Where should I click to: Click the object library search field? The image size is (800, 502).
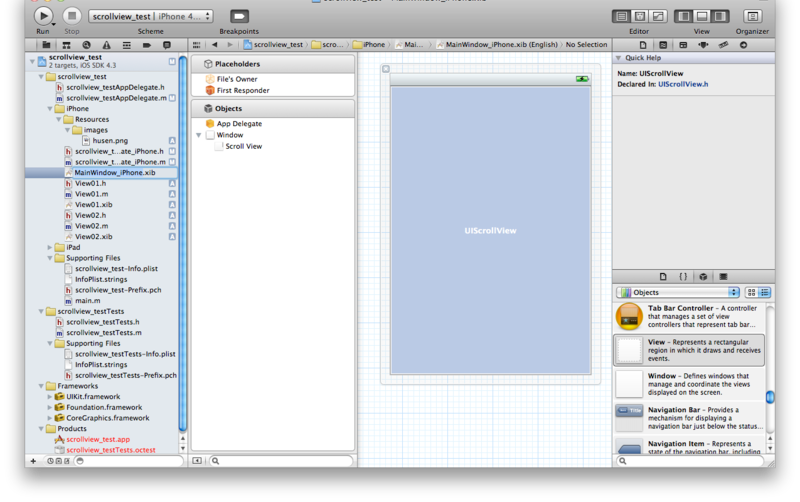tap(690, 461)
